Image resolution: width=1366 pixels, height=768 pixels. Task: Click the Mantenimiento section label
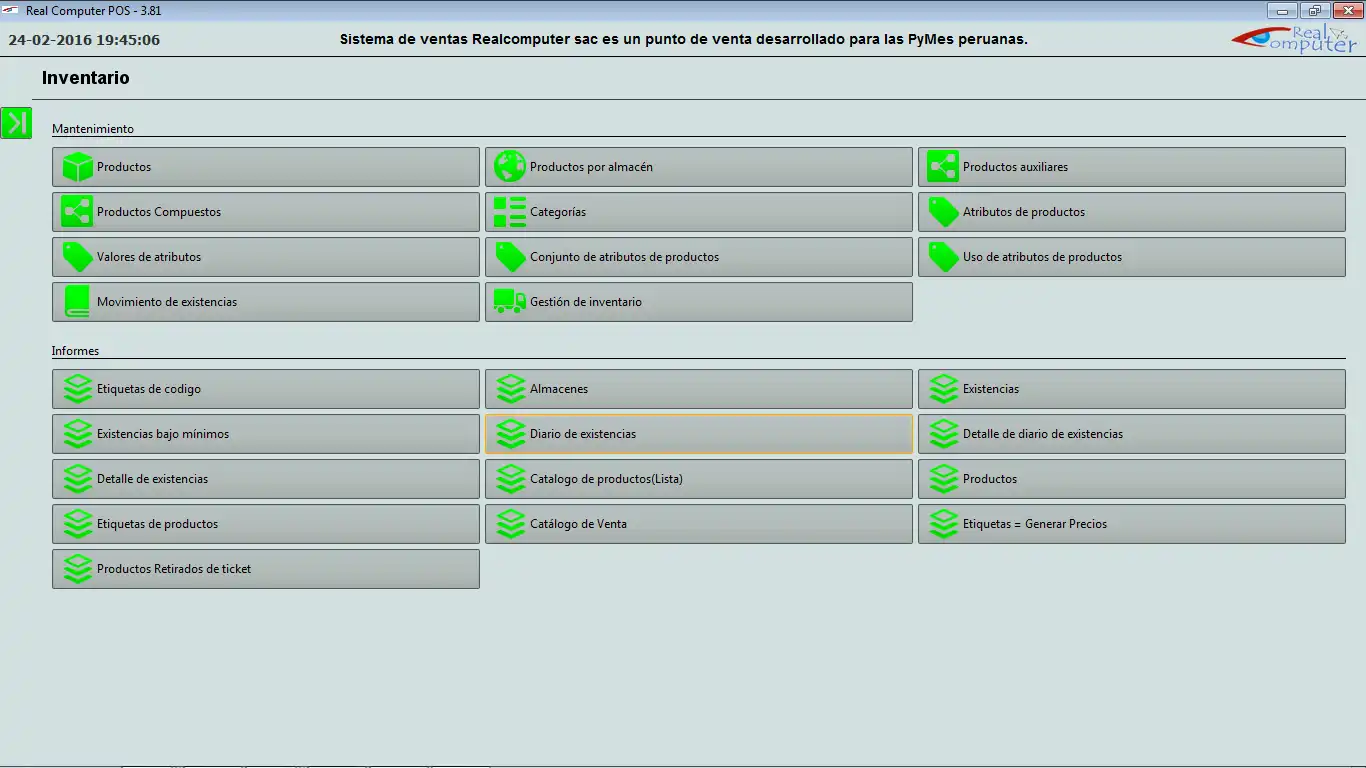point(93,129)
